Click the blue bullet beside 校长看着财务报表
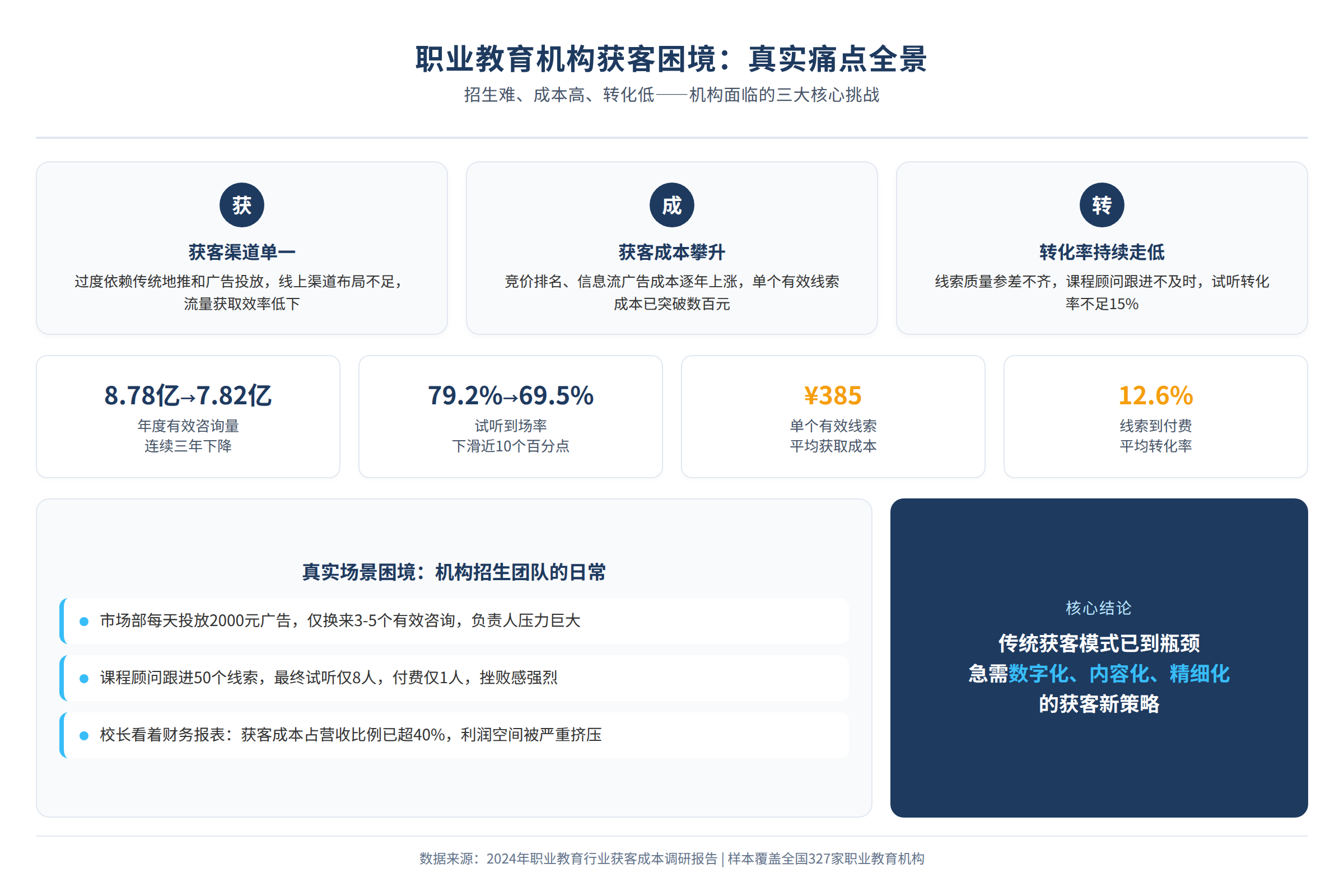Screen dimensions: 1344x896 coord(84,735)
